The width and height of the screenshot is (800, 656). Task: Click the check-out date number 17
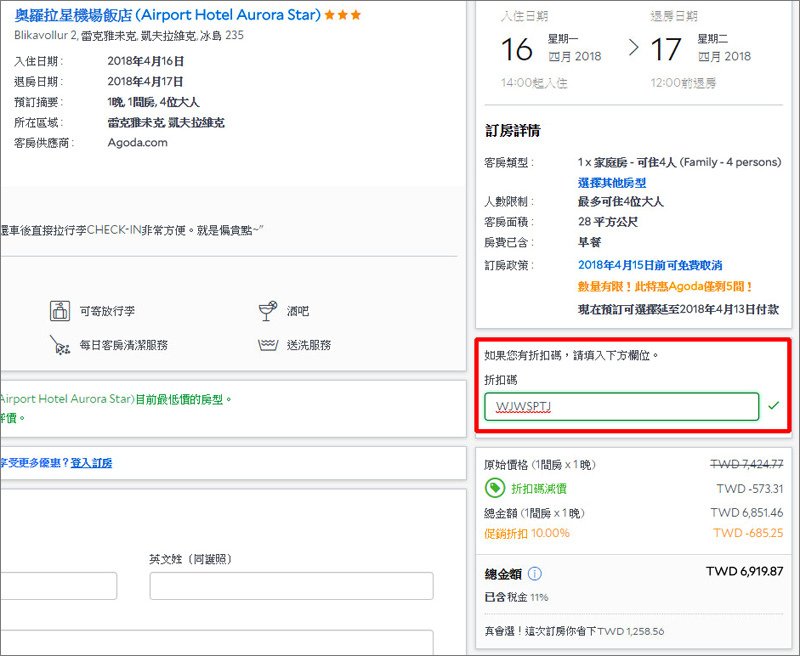pos(666,49)
